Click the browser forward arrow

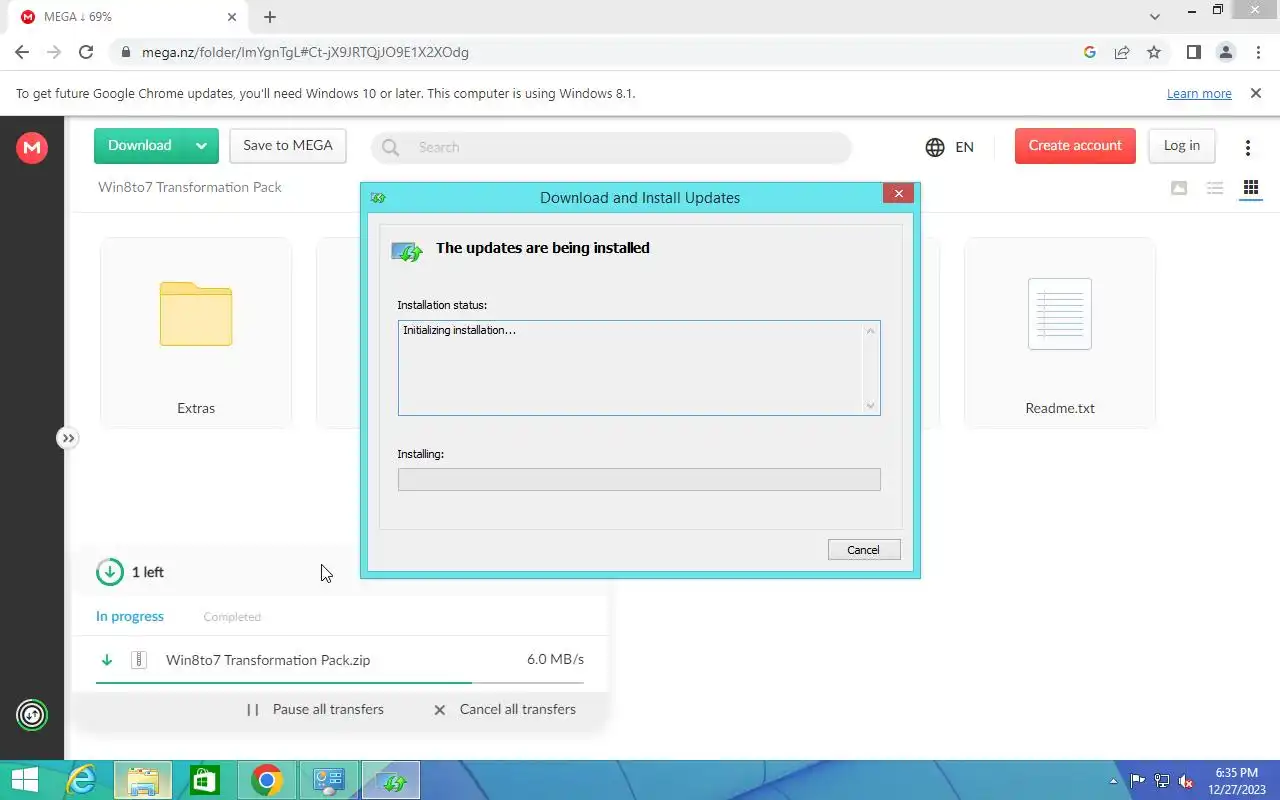pyautogui.click(x=54, y=52)
